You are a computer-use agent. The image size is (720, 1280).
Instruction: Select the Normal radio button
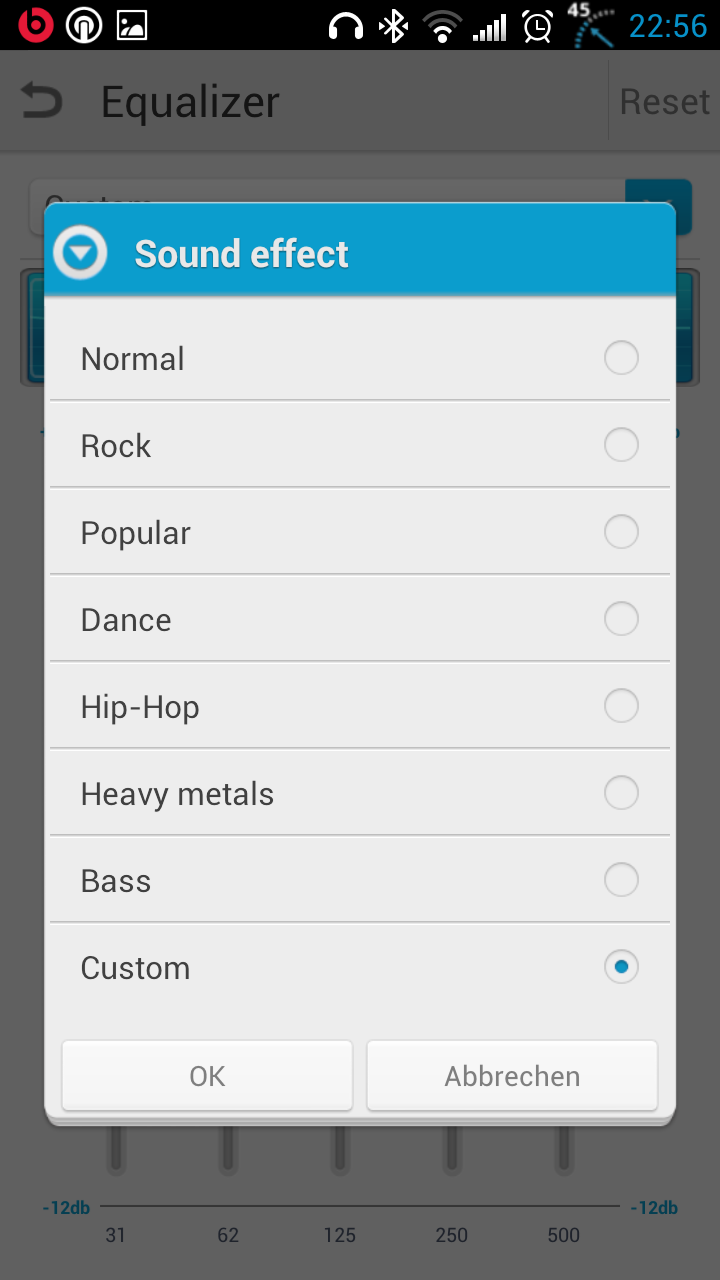pyautogui.click(x=621, y=358)
